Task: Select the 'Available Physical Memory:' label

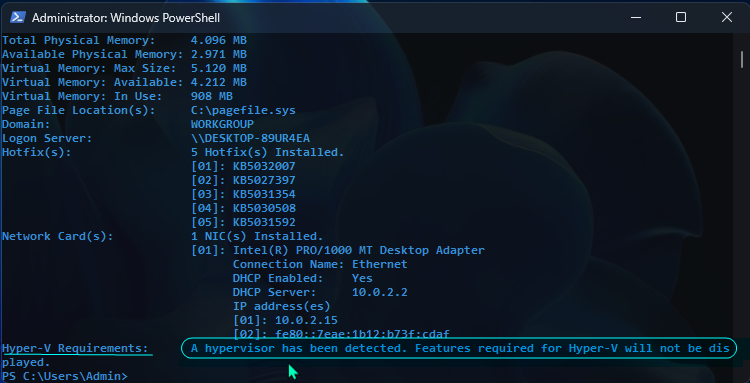Action: click(x=93, y=54)
